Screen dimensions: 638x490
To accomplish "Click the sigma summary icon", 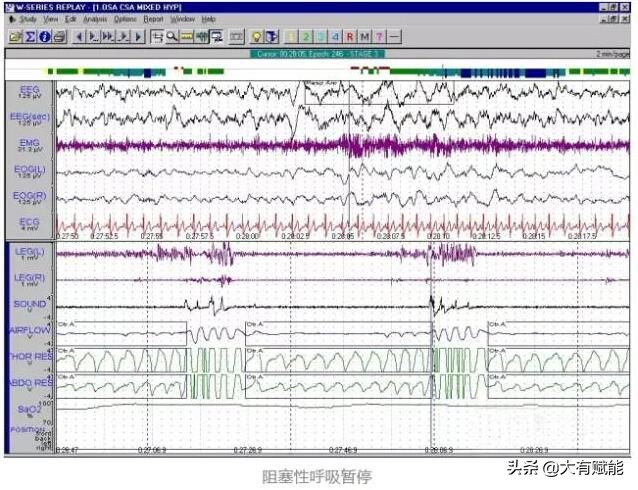I will (x=29, y=37).
